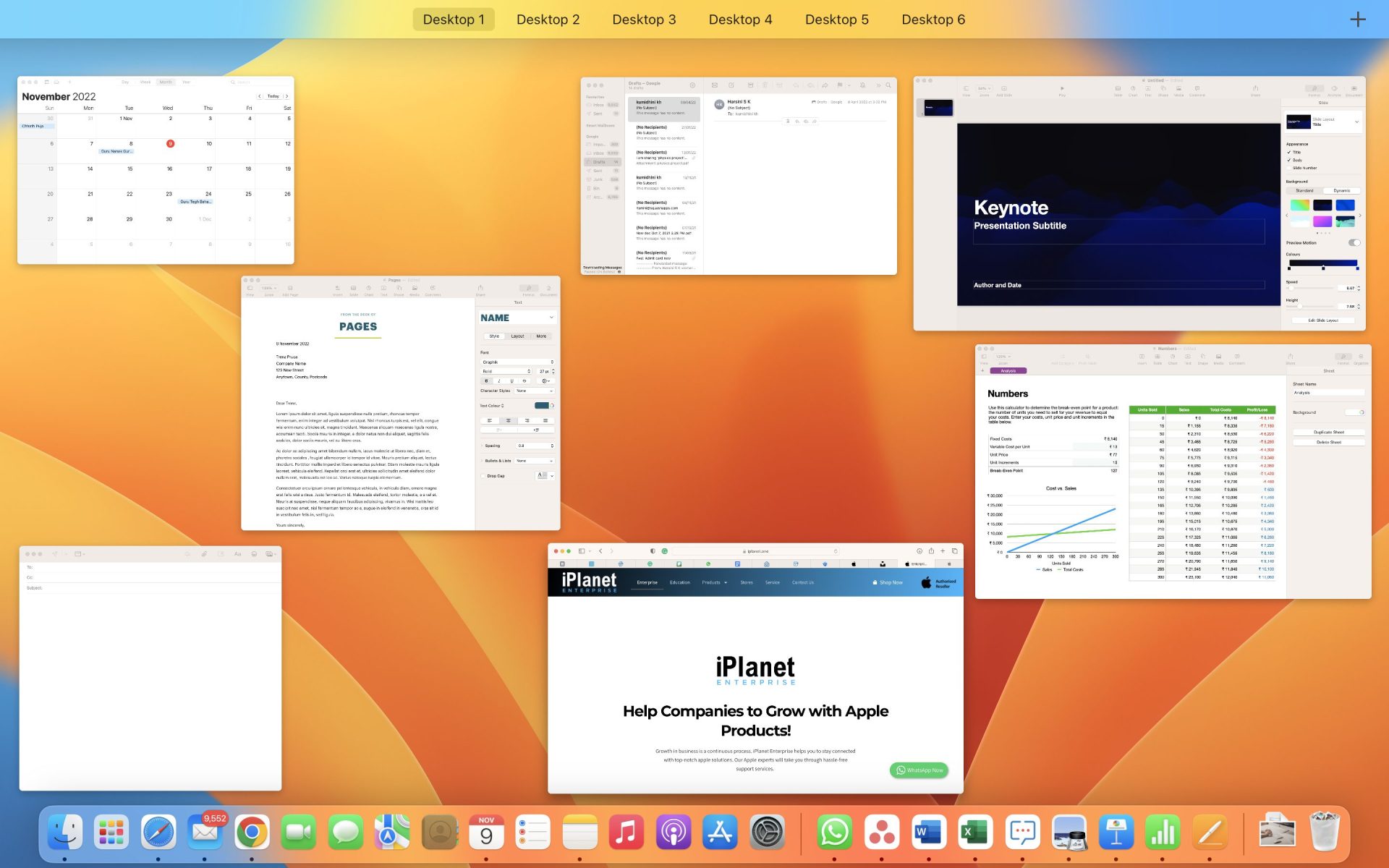1389x868 pixels.
Task: Open Character Styles dropdown in Pages
Action: 535,391
